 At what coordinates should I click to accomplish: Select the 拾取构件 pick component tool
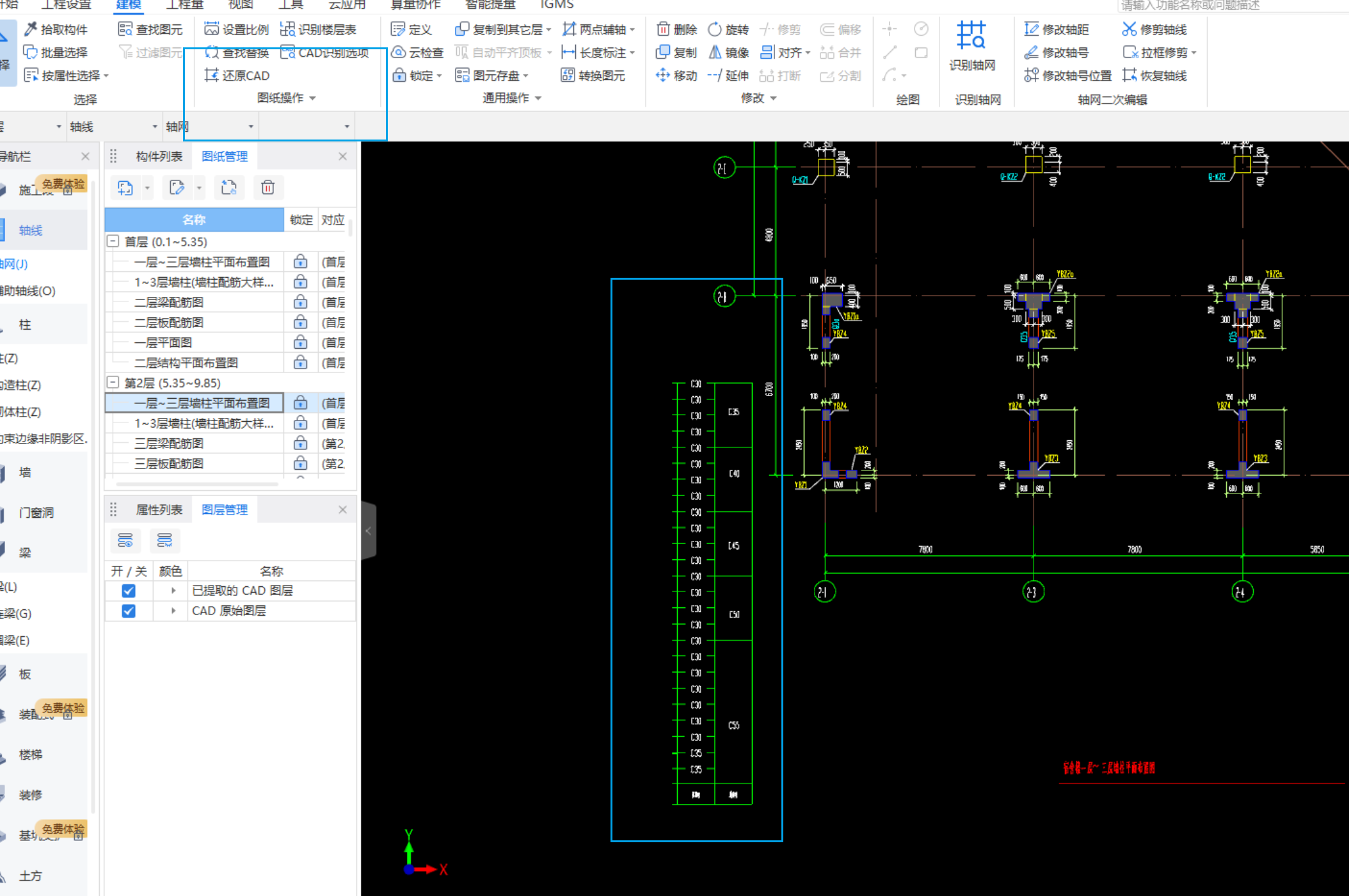pos(56,29)
